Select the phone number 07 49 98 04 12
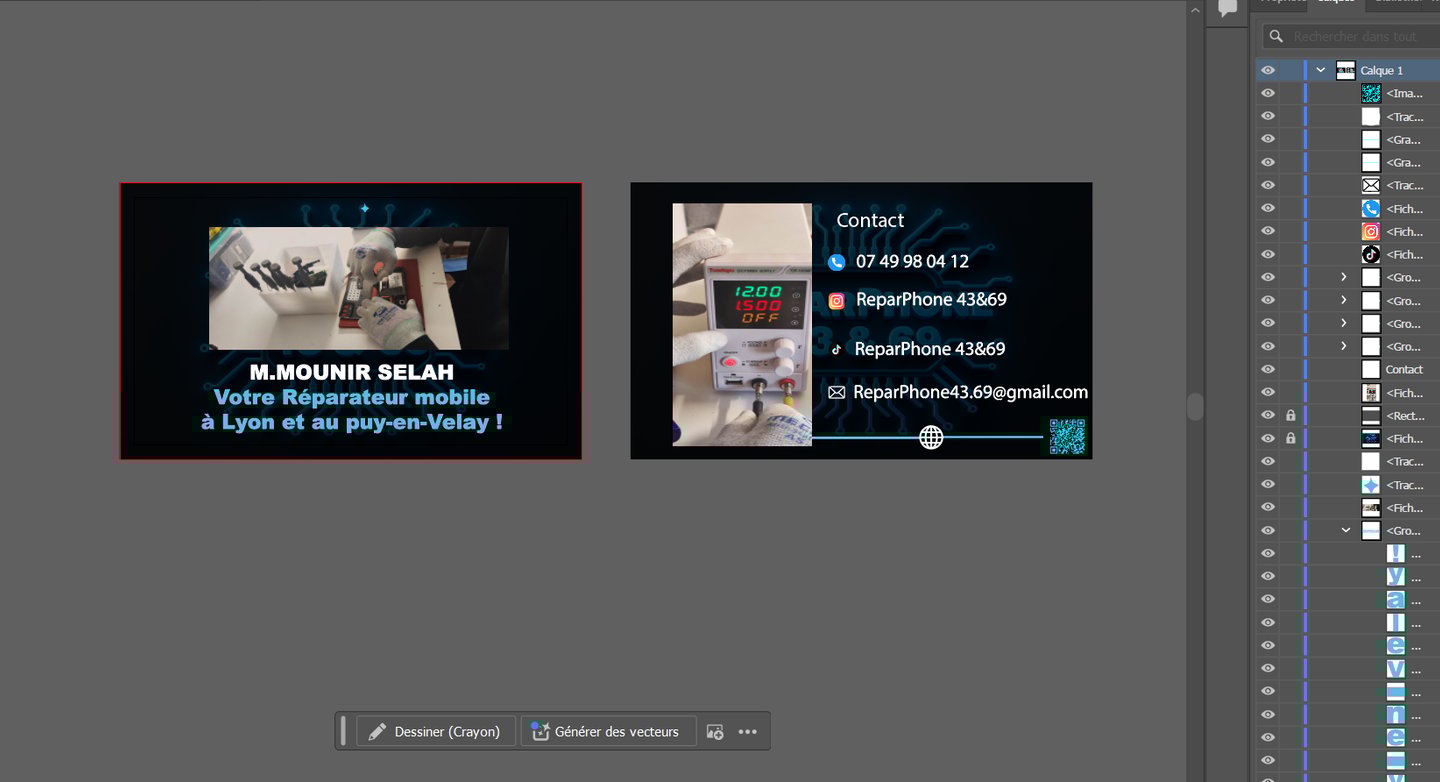The width and height of the screenshot is (1440, 782). [x=912, y=261]
